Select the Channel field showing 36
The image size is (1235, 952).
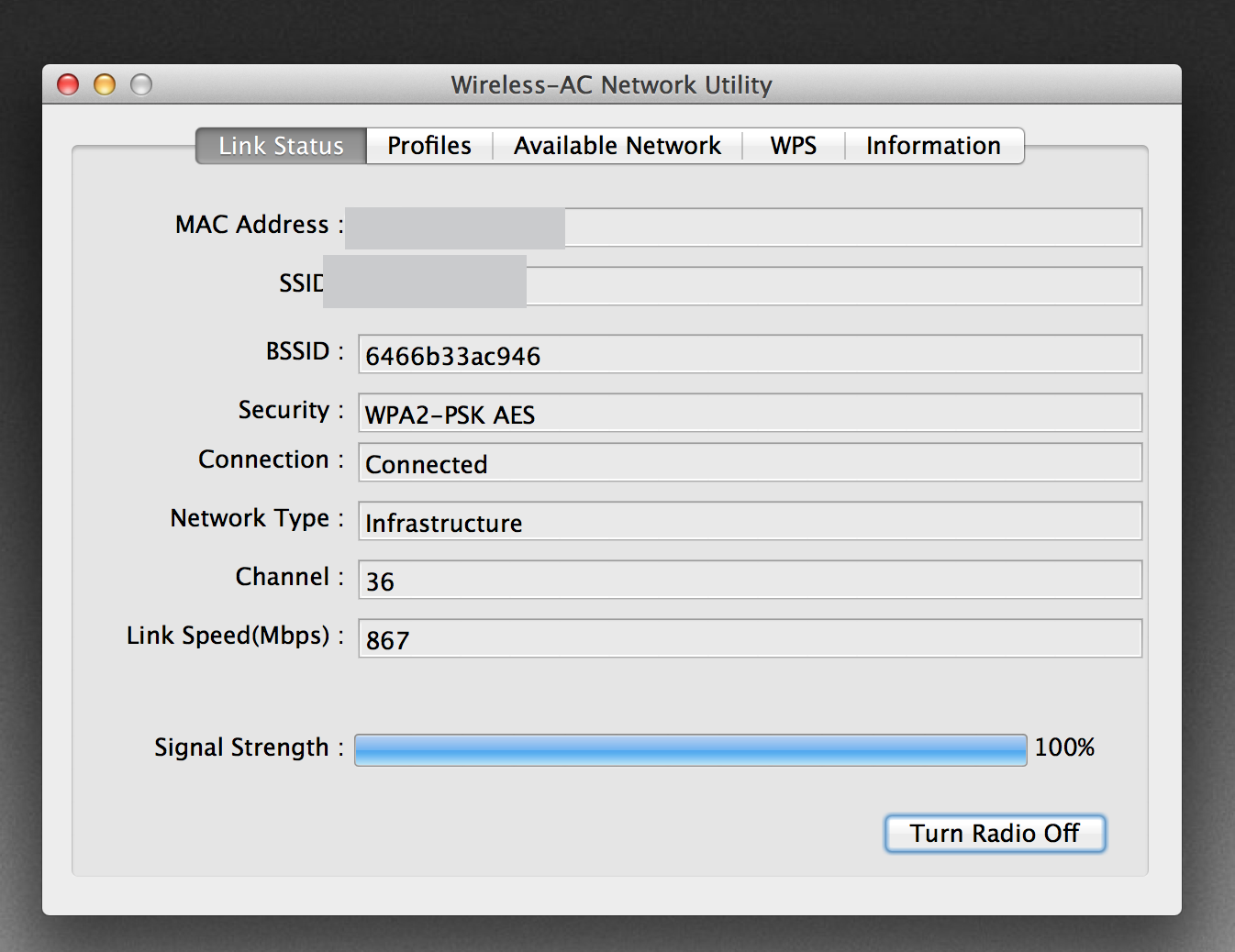pyautogui.click(x=750, y=579)
